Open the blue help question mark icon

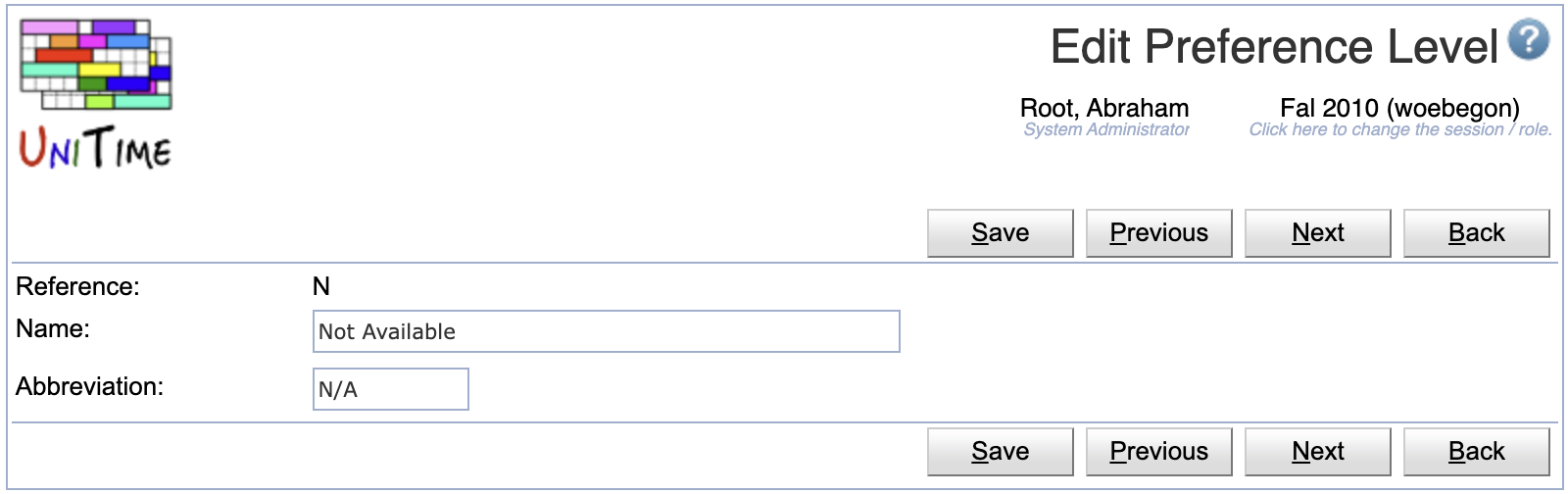click(1529, 40)
